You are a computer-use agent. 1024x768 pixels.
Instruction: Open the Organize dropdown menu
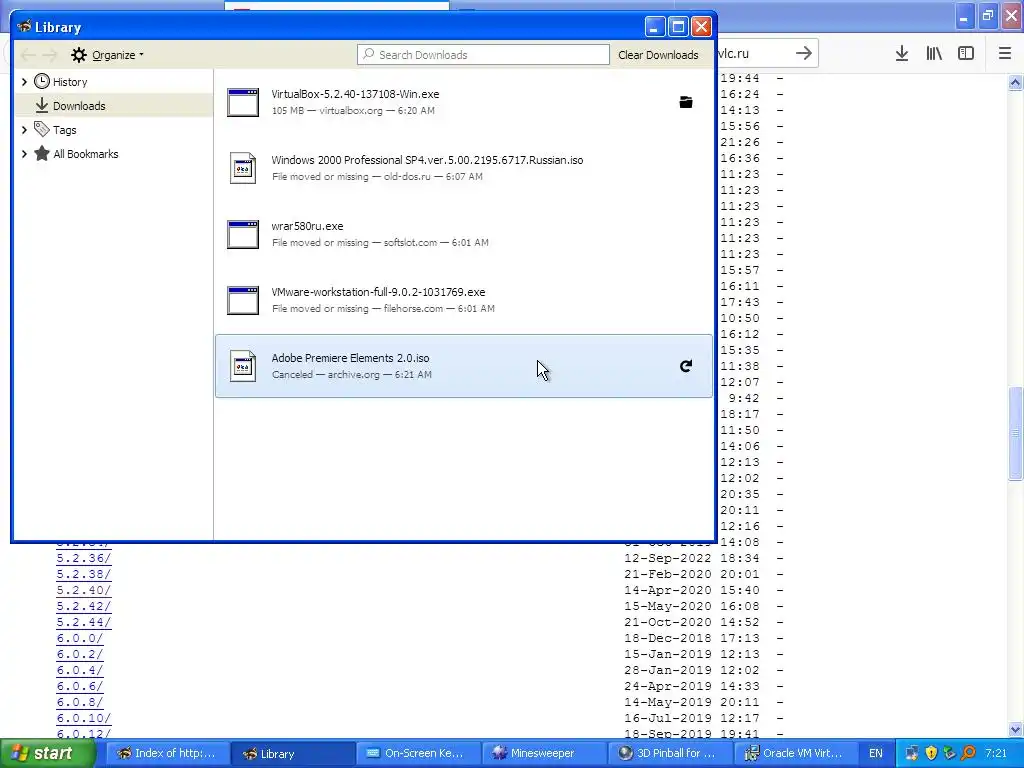pos(108,55)
